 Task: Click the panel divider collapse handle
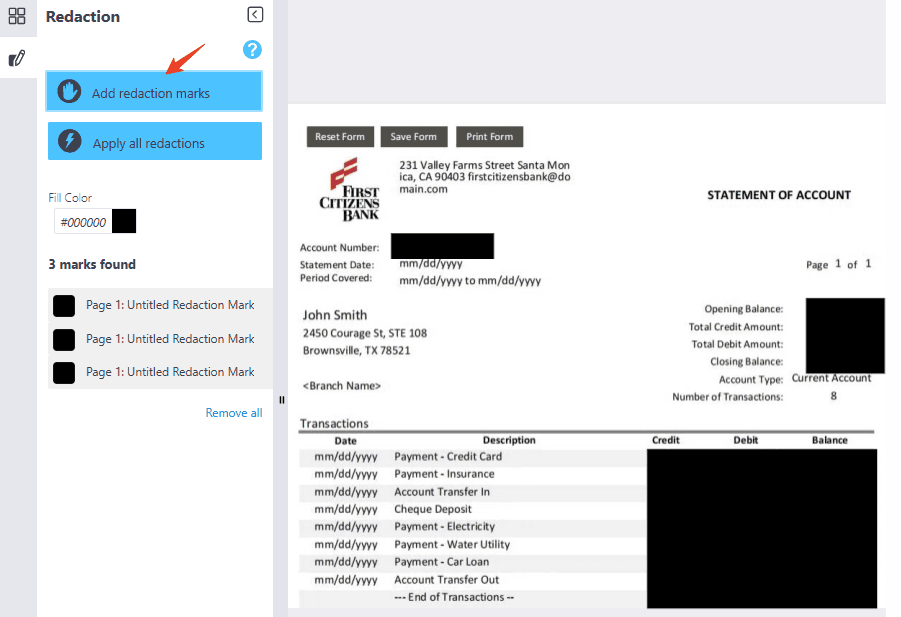[281, 399]
